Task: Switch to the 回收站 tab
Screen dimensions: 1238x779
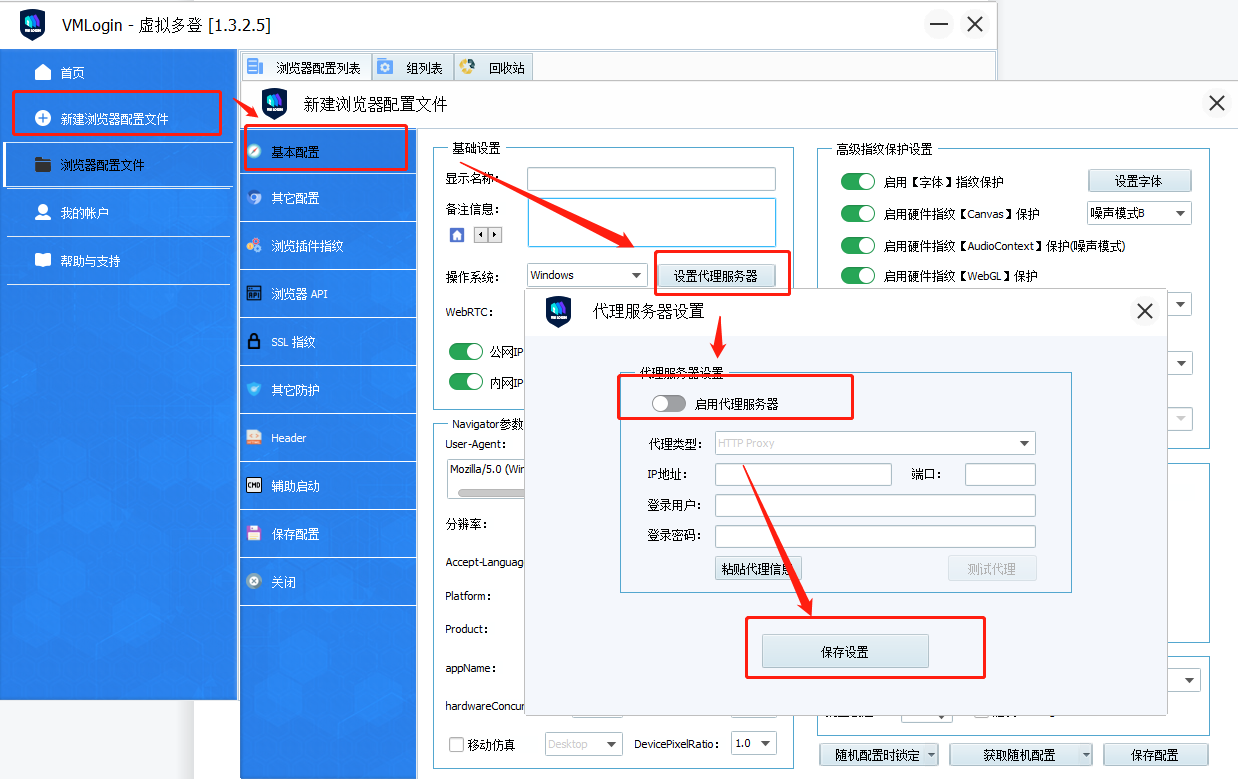Action: [494, 67]
